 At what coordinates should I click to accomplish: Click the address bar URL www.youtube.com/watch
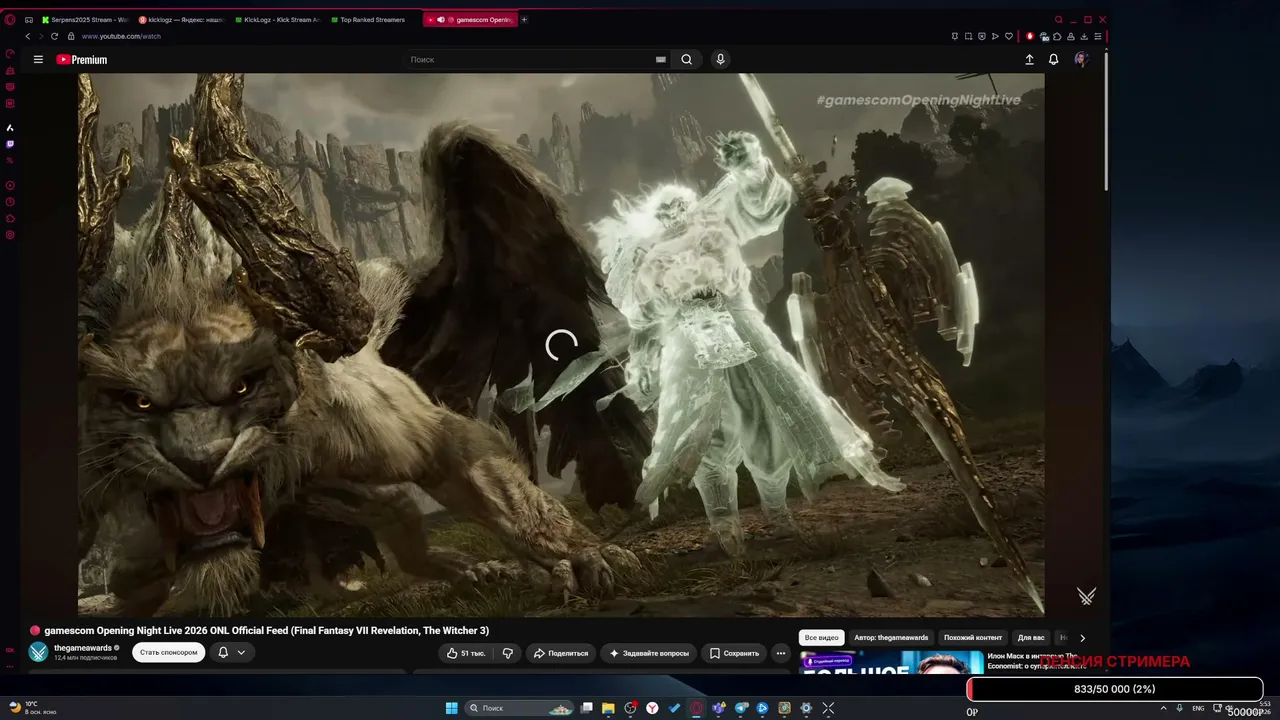point(121,36)
